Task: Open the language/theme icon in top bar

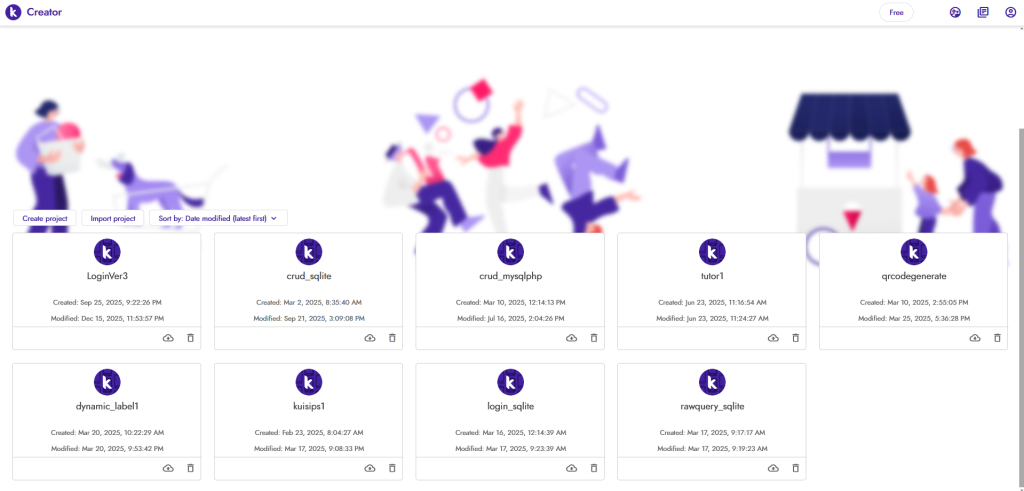Action: point(955,13)
